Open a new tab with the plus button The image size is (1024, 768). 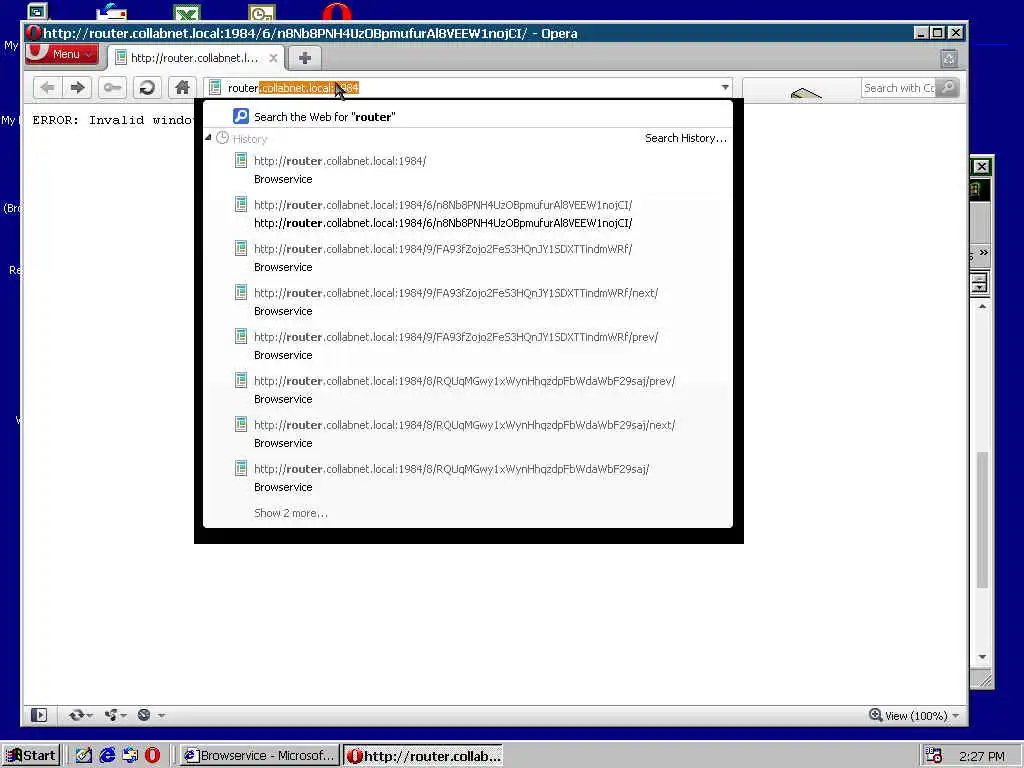[304, 57]
